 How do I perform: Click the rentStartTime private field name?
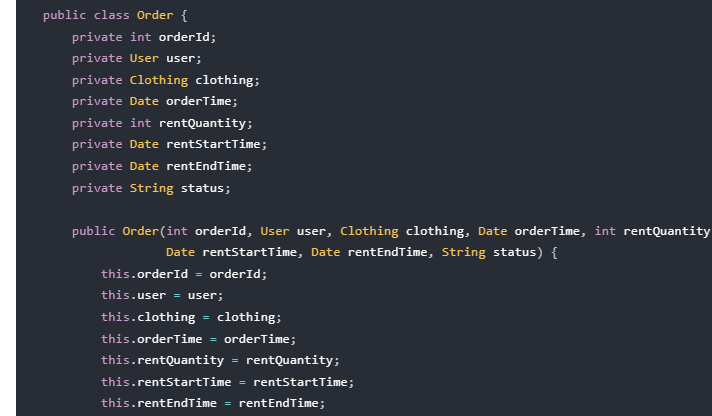pos(213,144)
